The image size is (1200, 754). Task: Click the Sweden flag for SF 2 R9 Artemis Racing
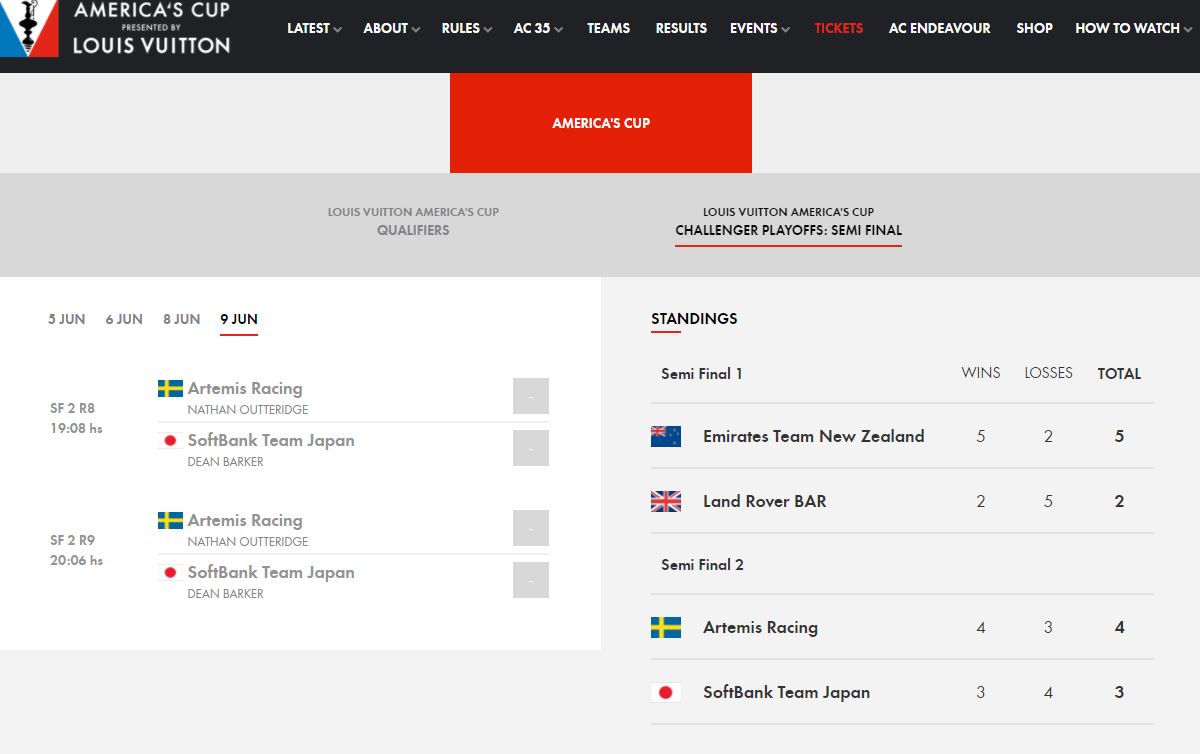[170, 521]
